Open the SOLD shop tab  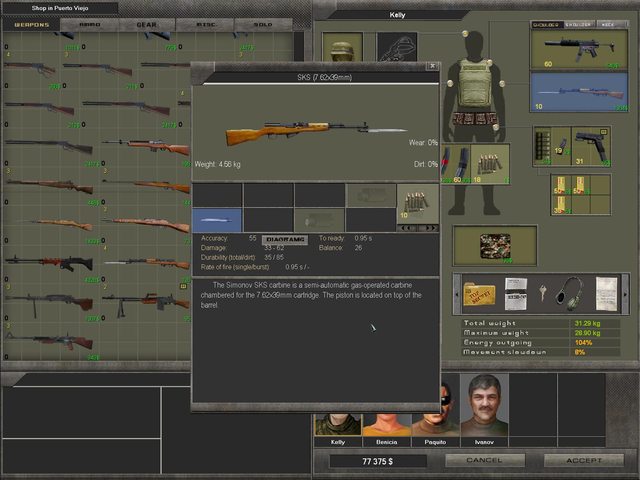pyautogui.click(x=263, y=25)
